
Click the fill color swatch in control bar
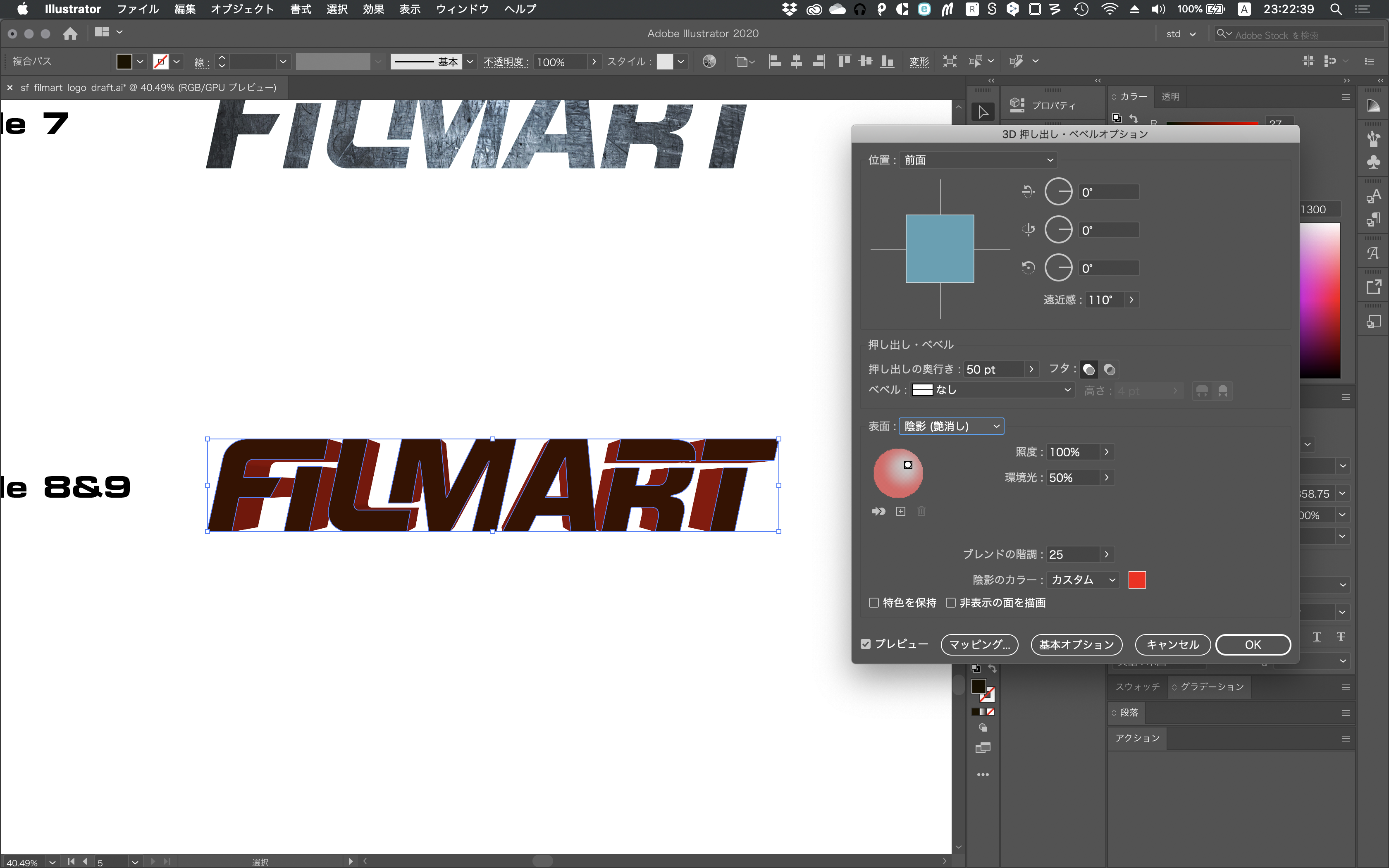click(124, 62)
